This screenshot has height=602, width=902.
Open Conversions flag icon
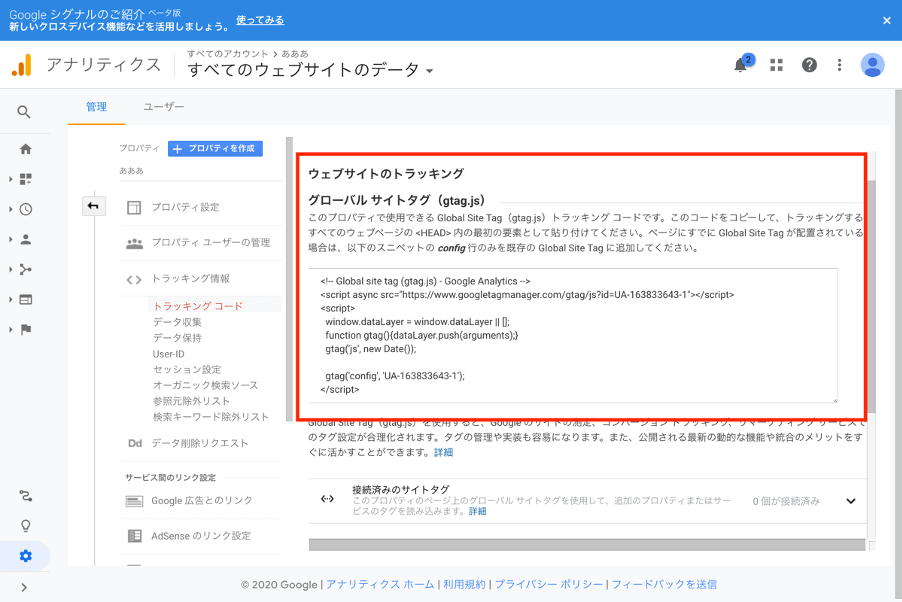[25, 329]
